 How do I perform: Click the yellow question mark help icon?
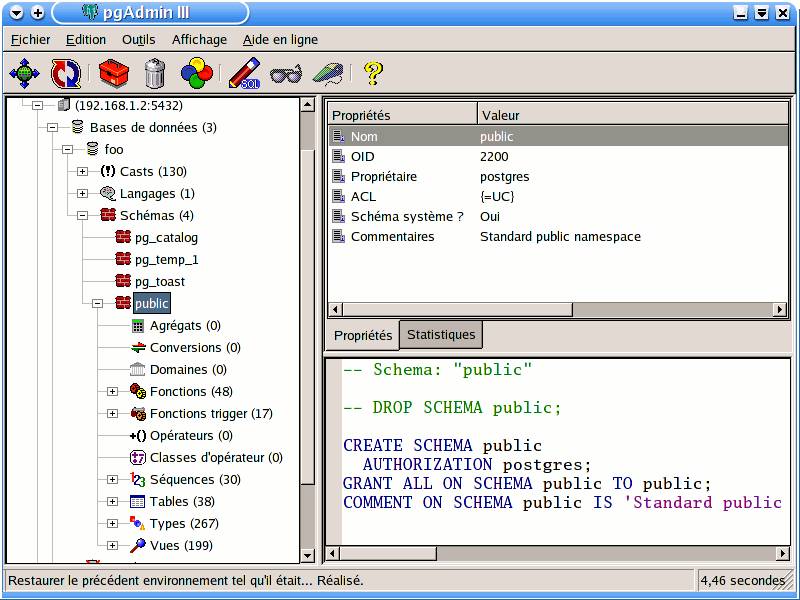pos(373,73)
